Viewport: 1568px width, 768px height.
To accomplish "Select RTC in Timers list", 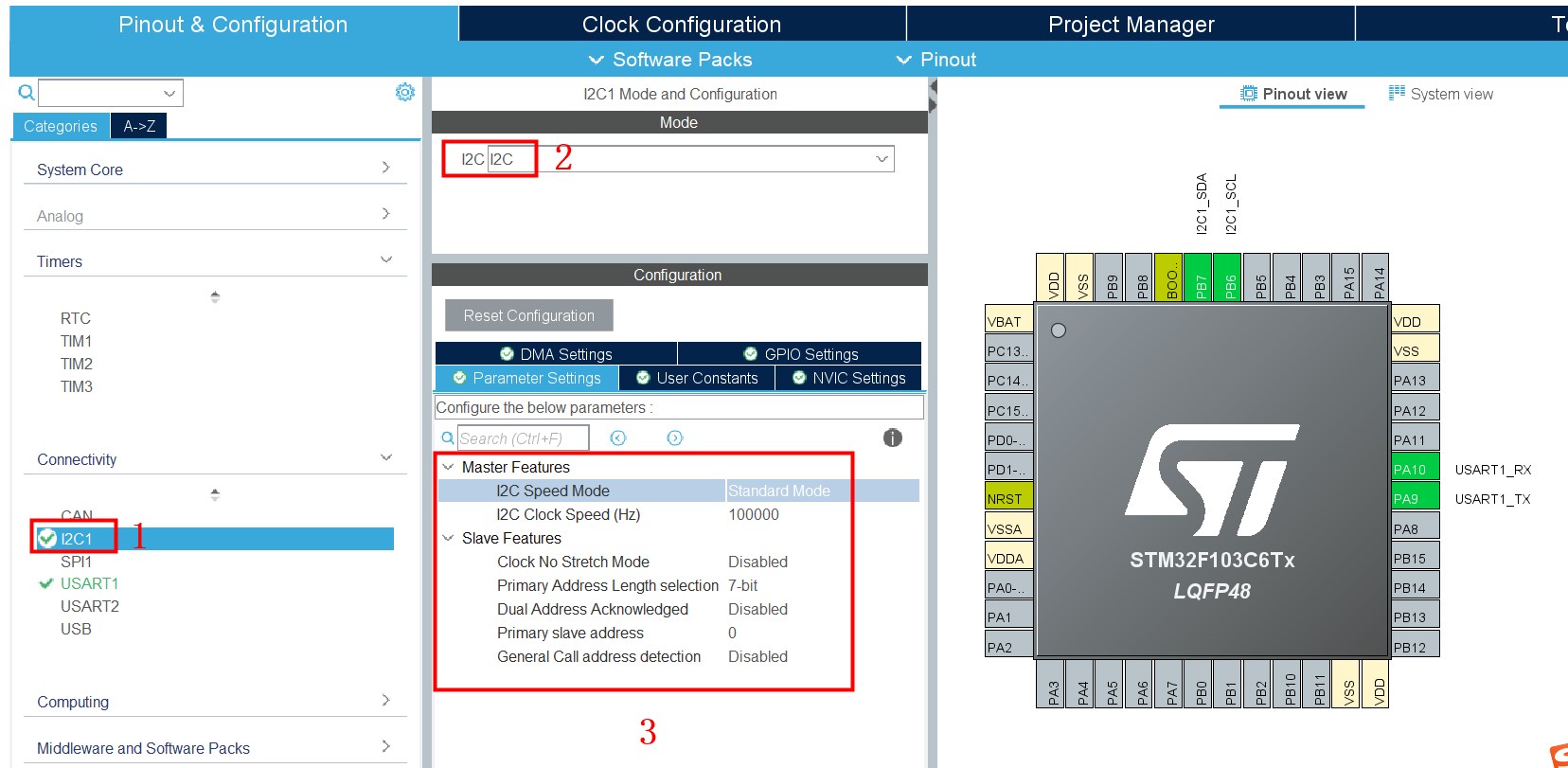I will click(x=76, y=318).
